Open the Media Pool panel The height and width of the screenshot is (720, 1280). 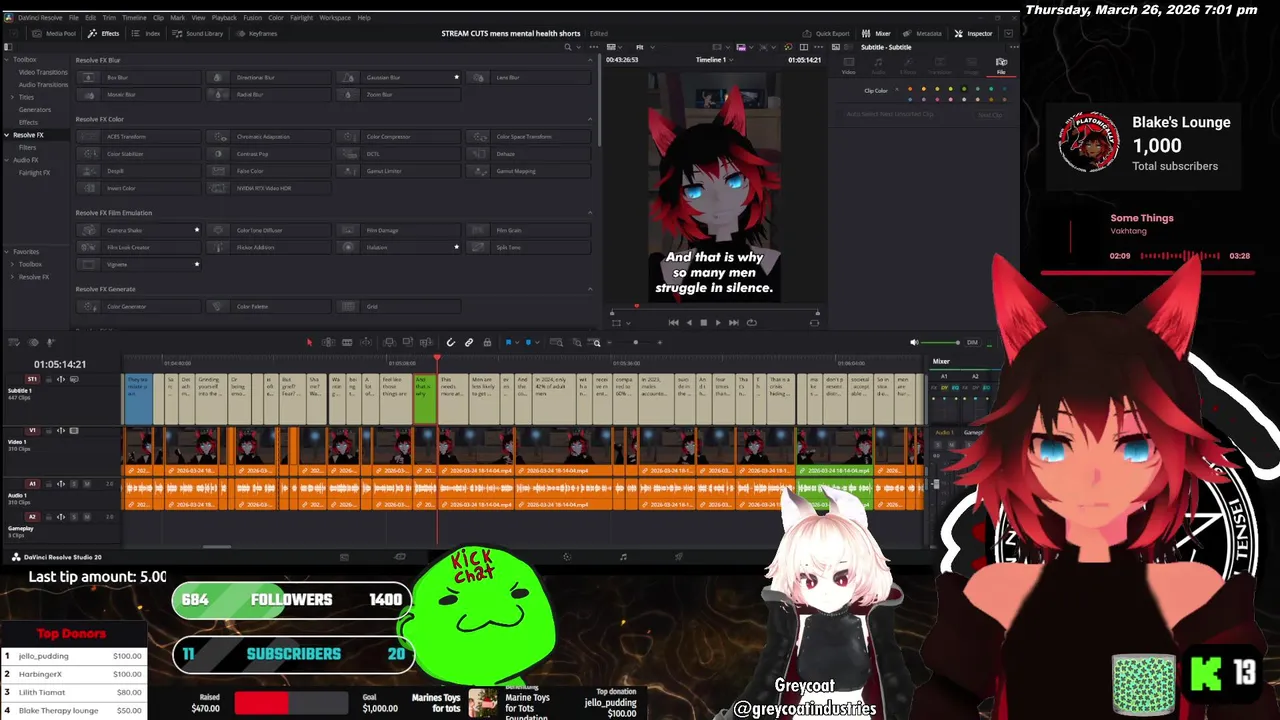pyautogui.click(x=54, y=33)
